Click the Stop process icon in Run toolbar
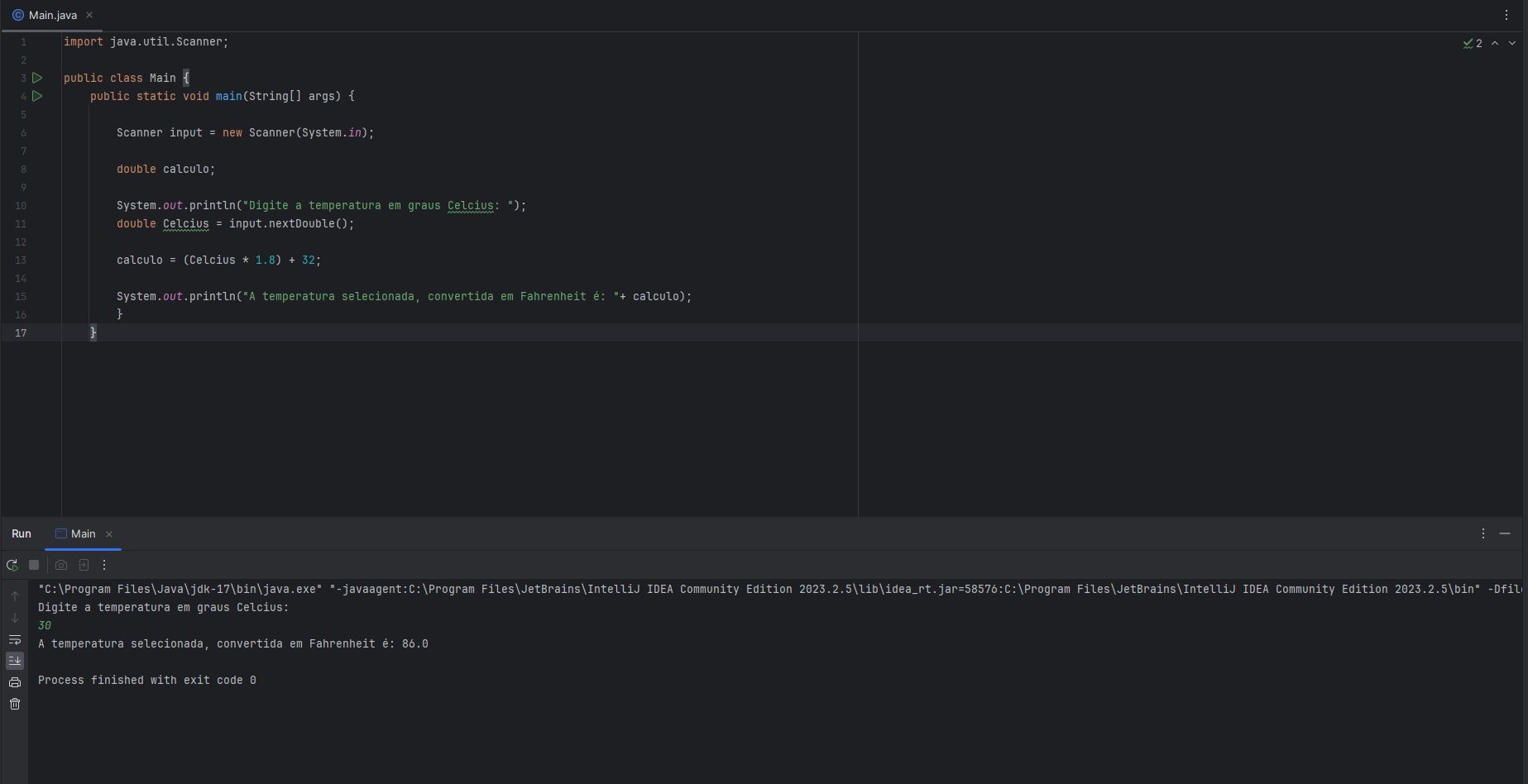This screenshot has height=784, width=1528. [34, 565]
